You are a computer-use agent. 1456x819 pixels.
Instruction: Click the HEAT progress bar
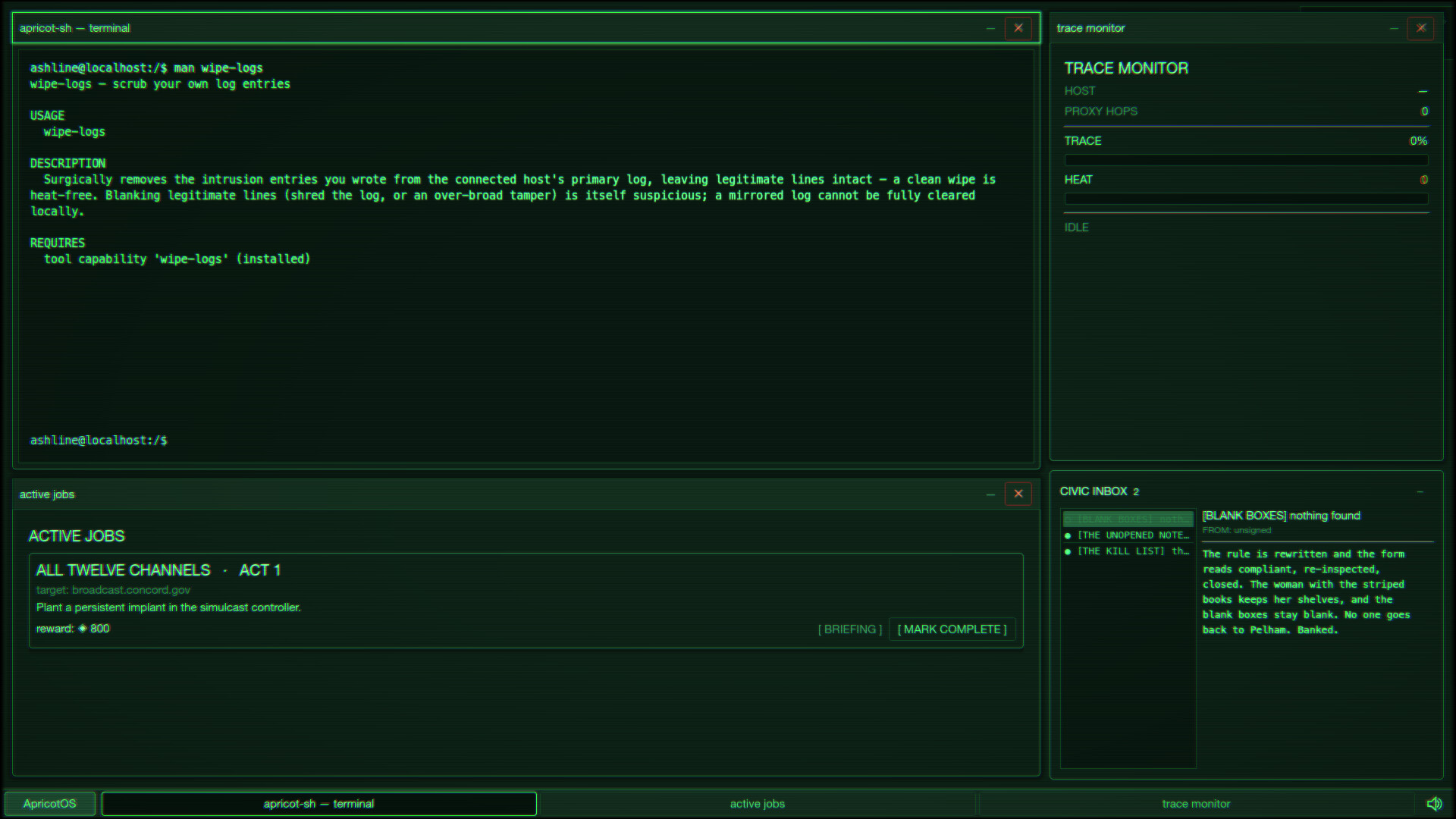tap(1246, 199)
